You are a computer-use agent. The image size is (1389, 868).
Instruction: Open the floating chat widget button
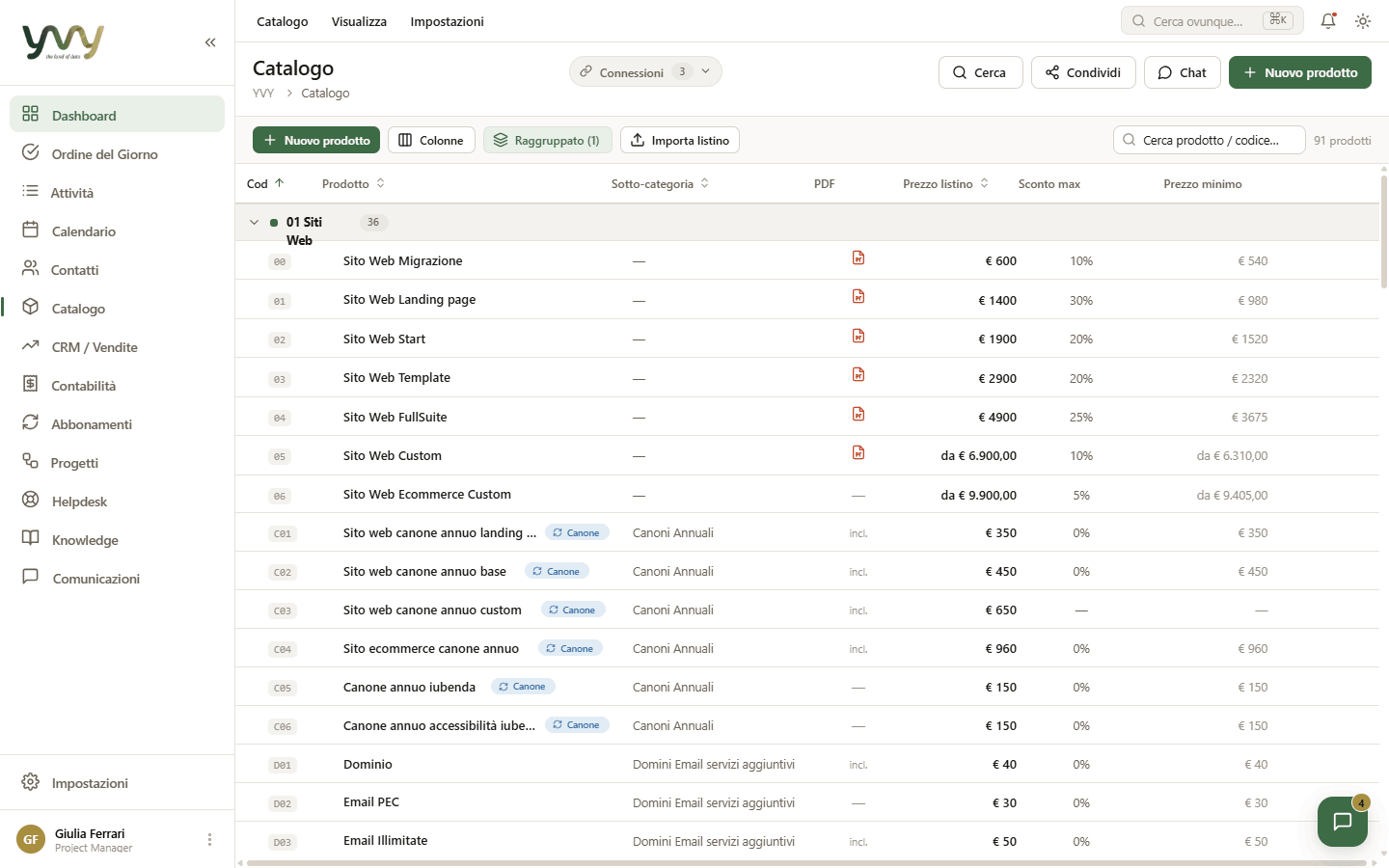point(1343,822)
